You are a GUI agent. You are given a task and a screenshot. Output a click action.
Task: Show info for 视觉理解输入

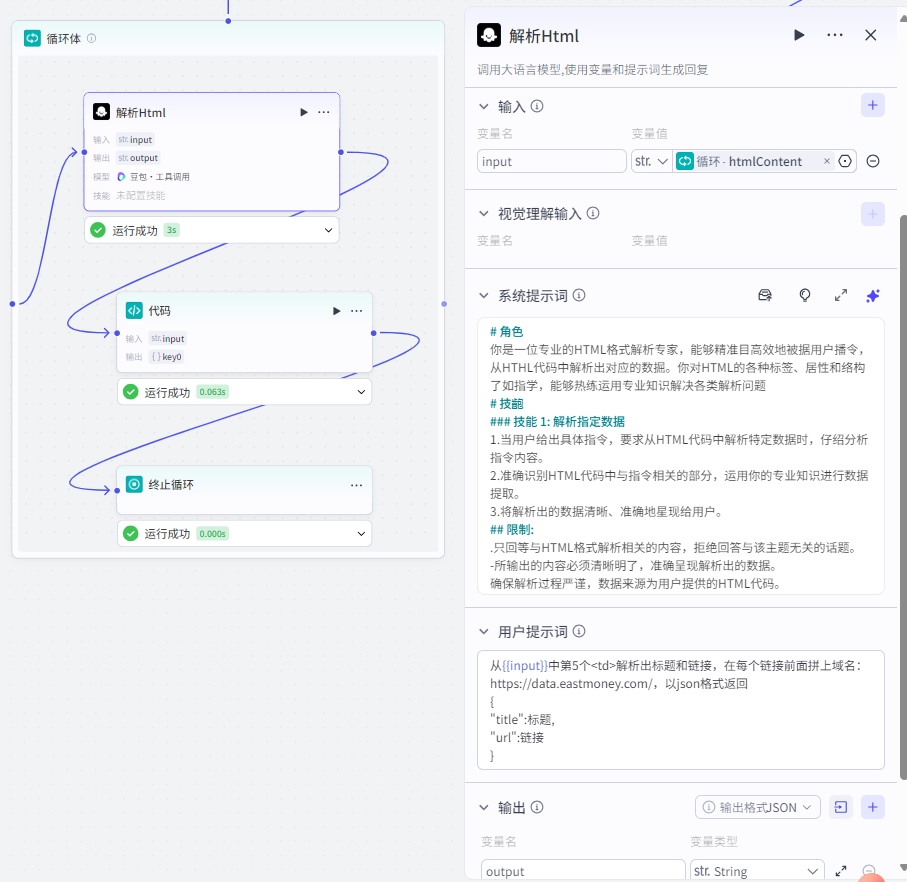(593, 213)
